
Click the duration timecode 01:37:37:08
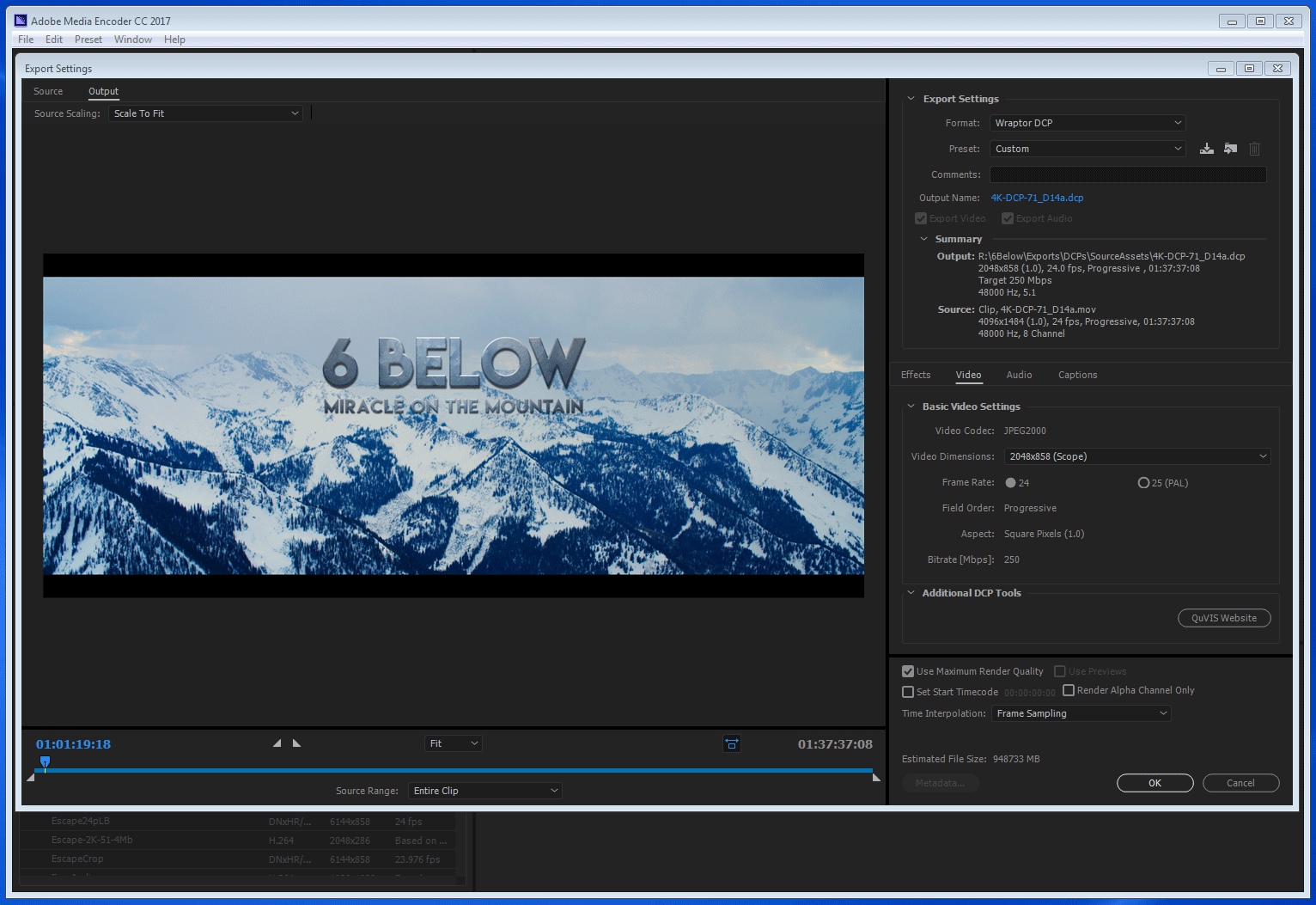[x=835, y=744]
